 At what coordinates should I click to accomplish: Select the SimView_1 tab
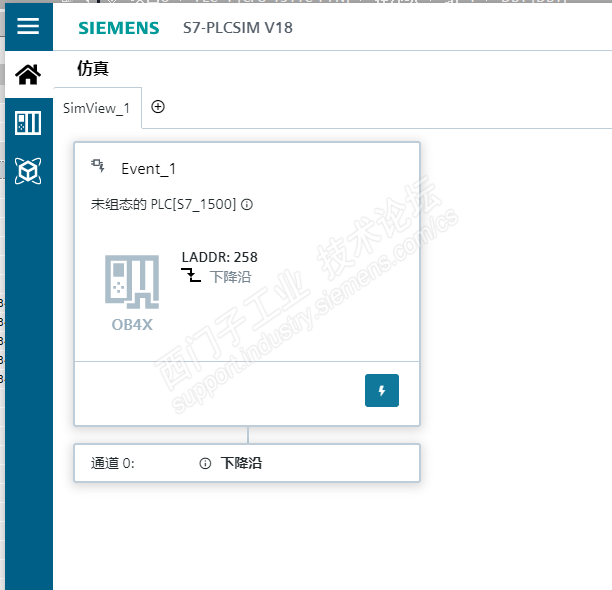coord(97,108)
